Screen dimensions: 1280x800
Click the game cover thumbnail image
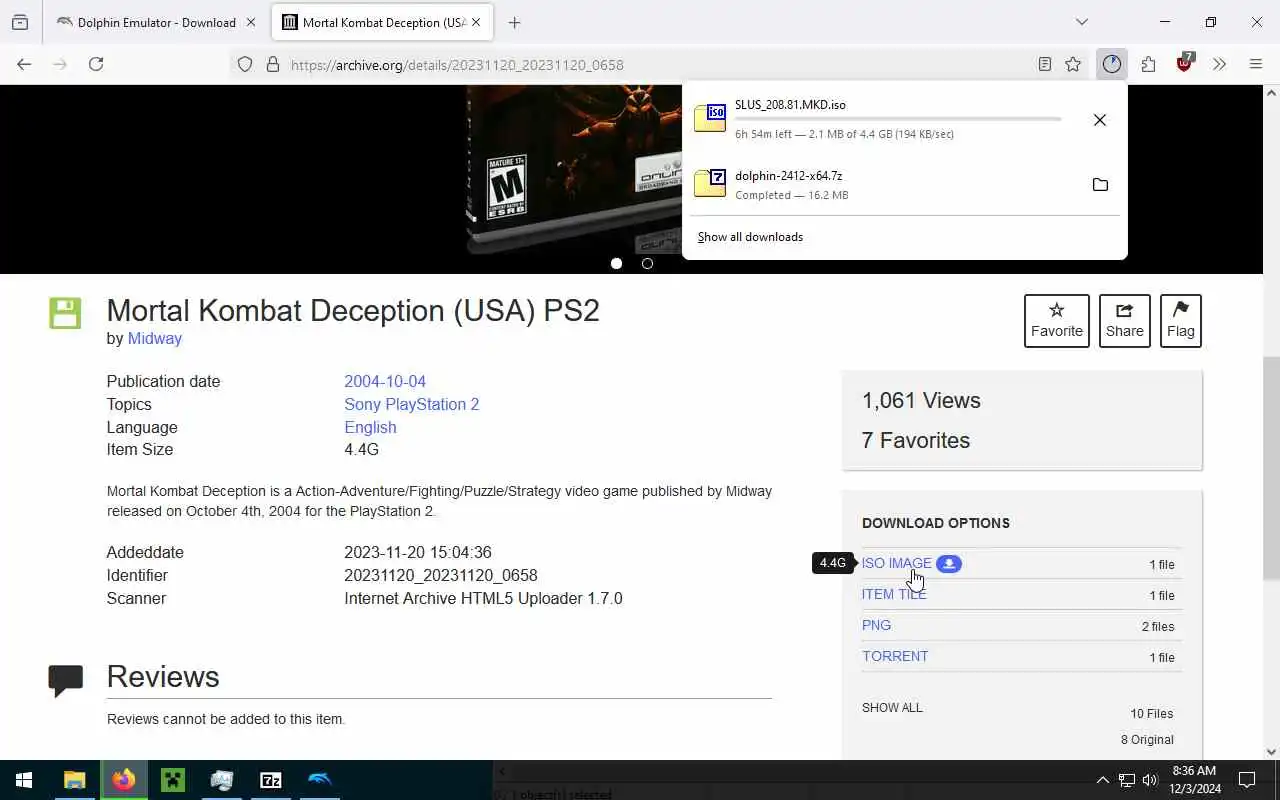[x=575, y=170]
